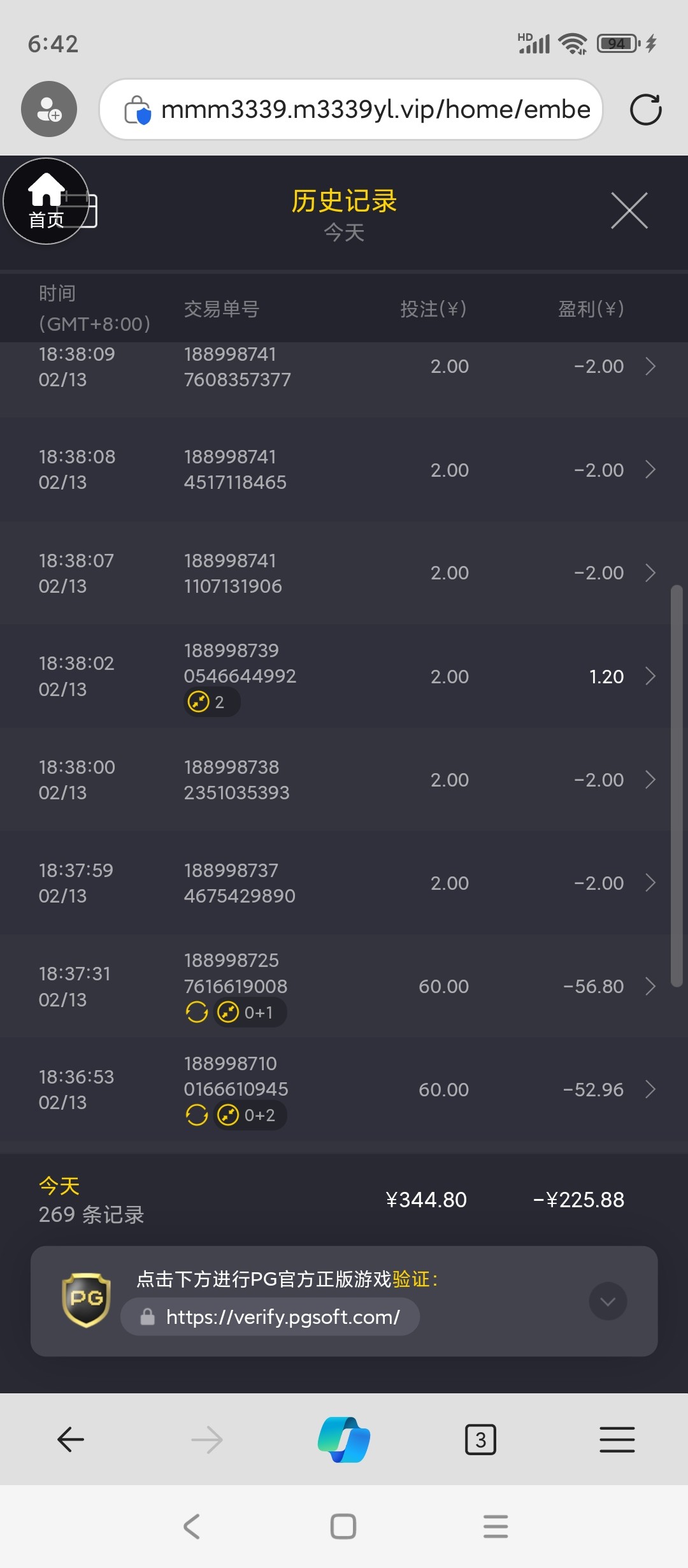Tap the PG shield logo badge
688x1568 pixels.
click(x=86, y=1300)
